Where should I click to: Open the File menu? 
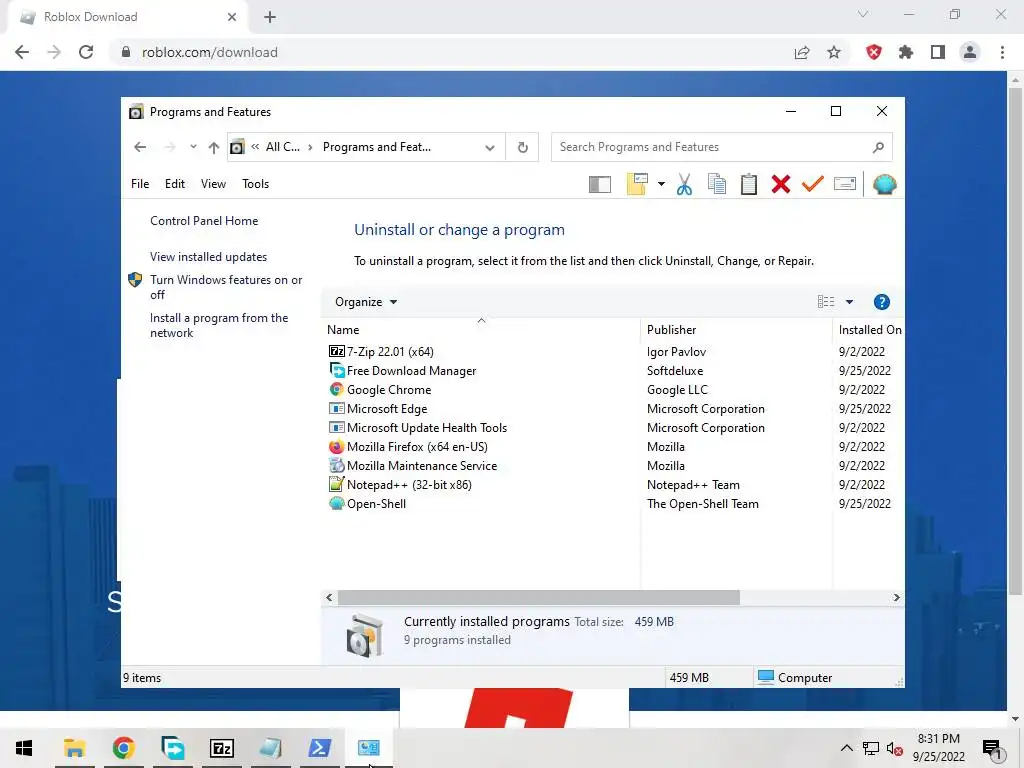click(140, 184)
